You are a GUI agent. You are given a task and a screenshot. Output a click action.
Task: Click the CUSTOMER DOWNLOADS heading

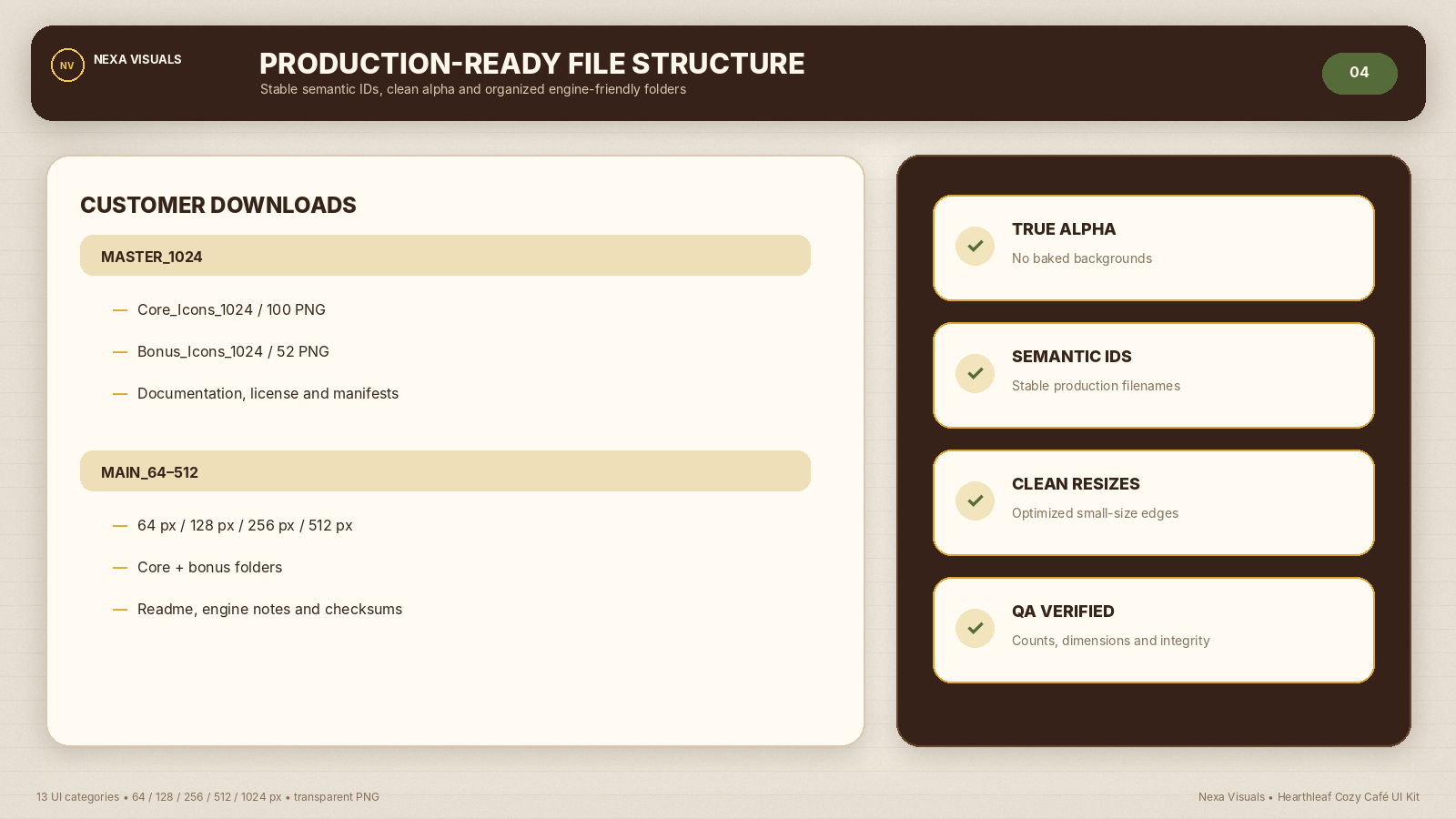point(218,205)
